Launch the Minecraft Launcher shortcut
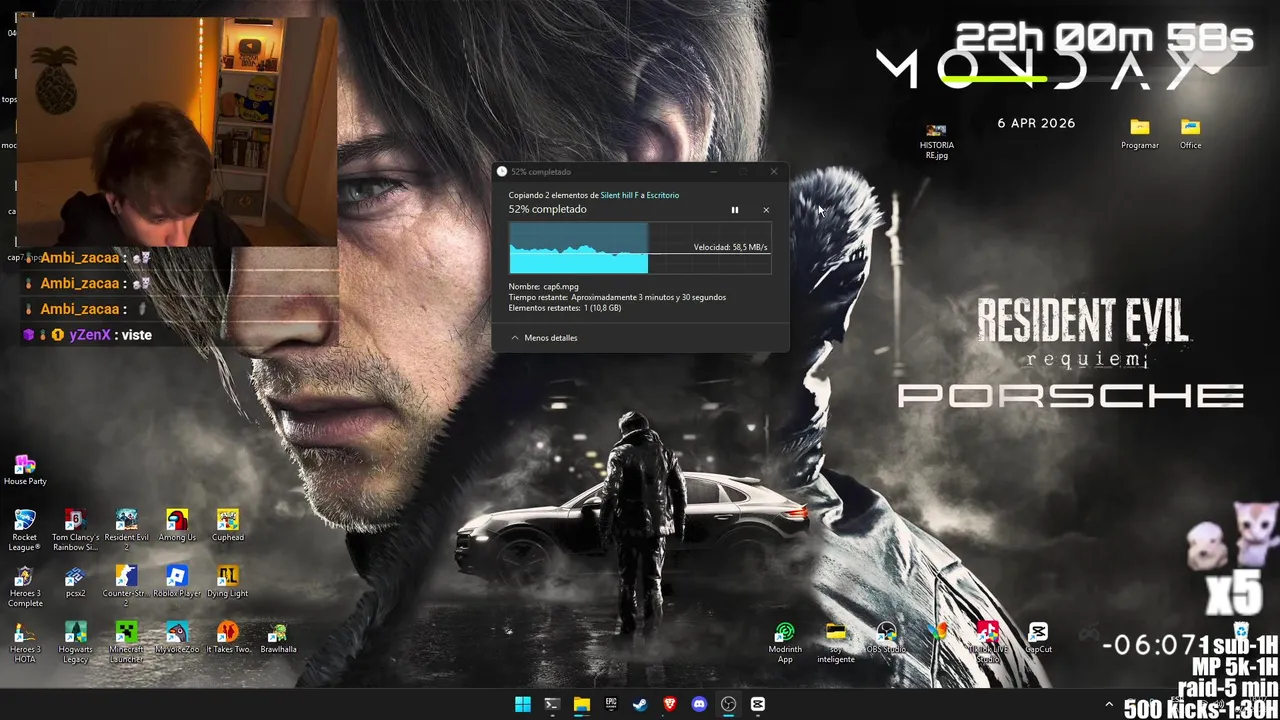1280x720 pixels. click(126, 643)
